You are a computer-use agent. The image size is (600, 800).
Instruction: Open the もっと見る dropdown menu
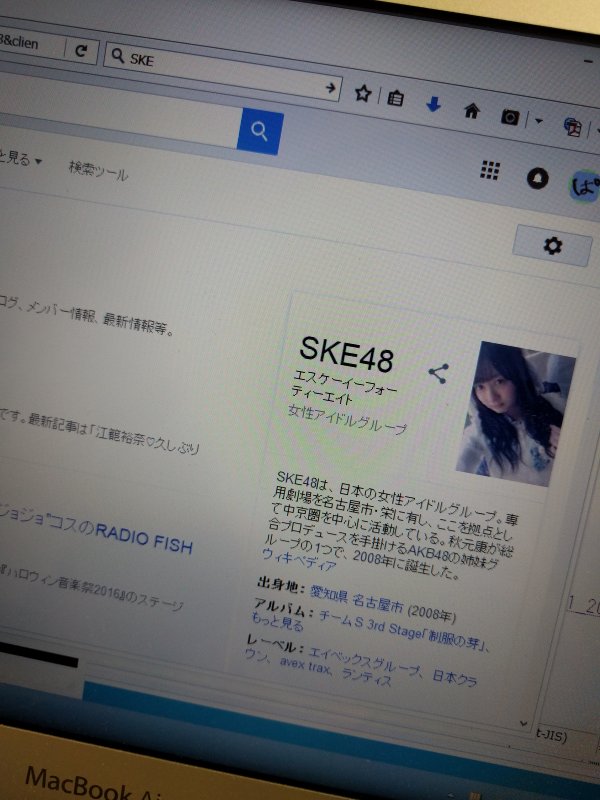point(20,159)
